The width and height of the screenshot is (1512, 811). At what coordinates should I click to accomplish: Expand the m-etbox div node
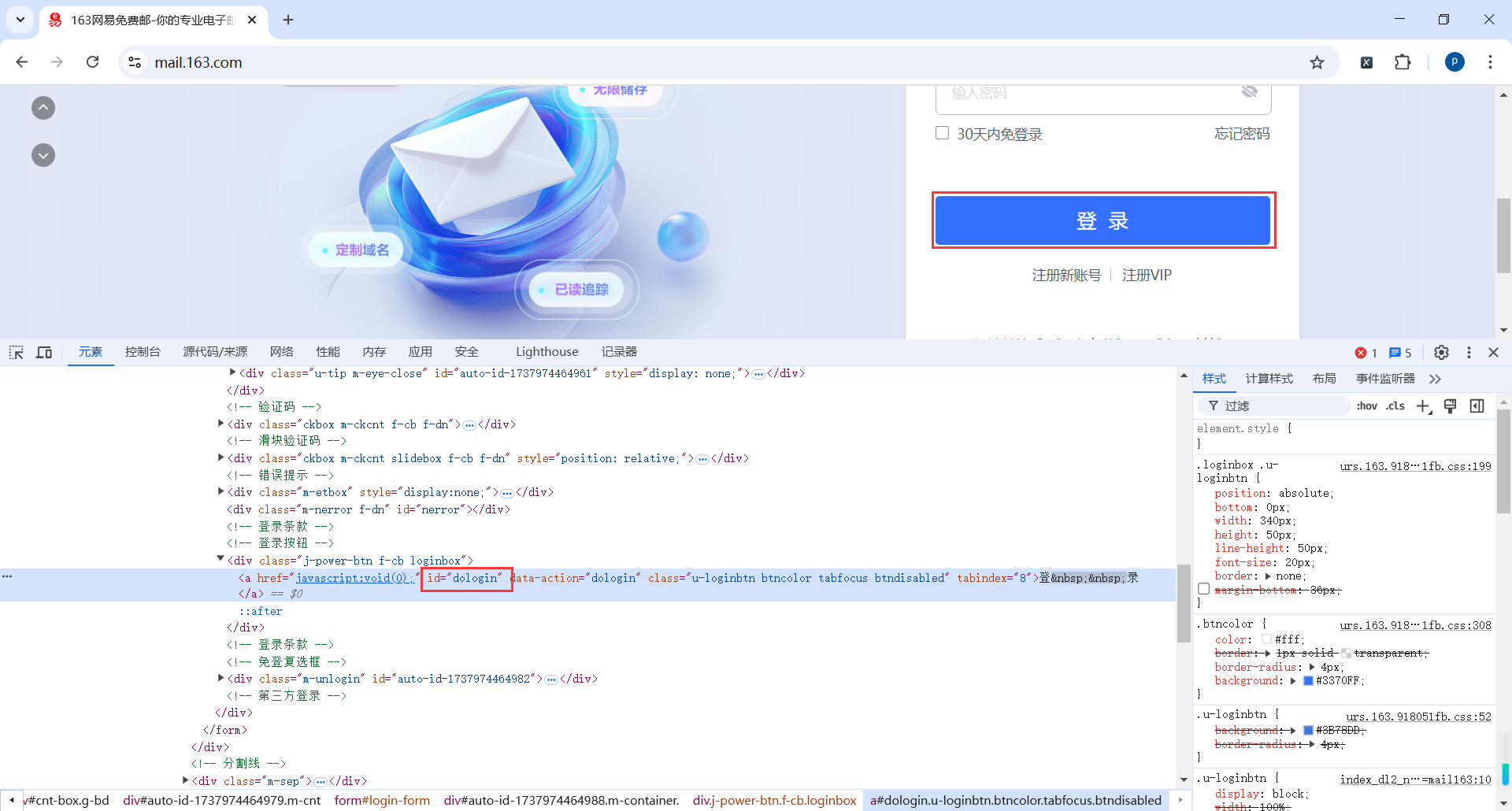coord(220,491)
